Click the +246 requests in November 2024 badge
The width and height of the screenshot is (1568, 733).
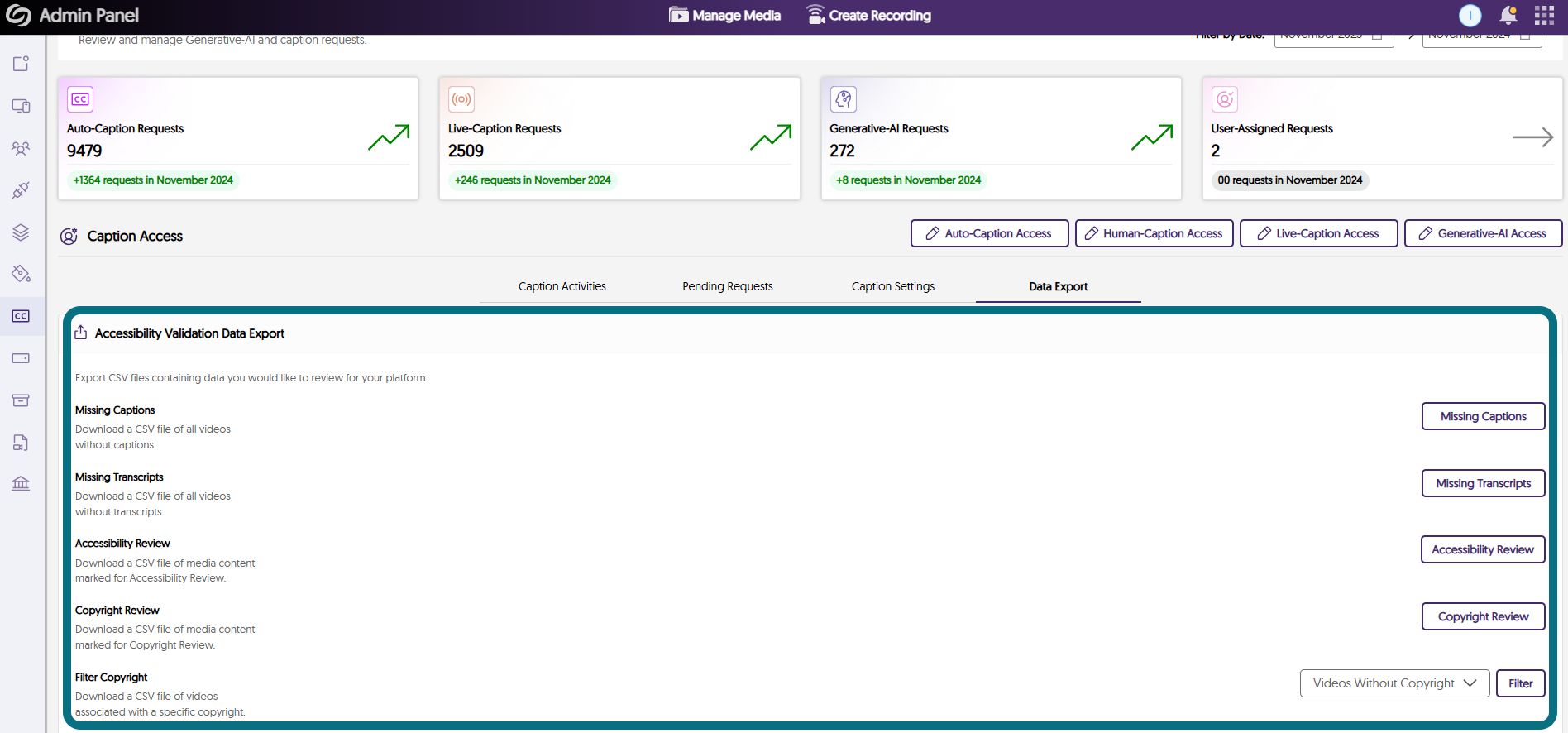[533, 180]
